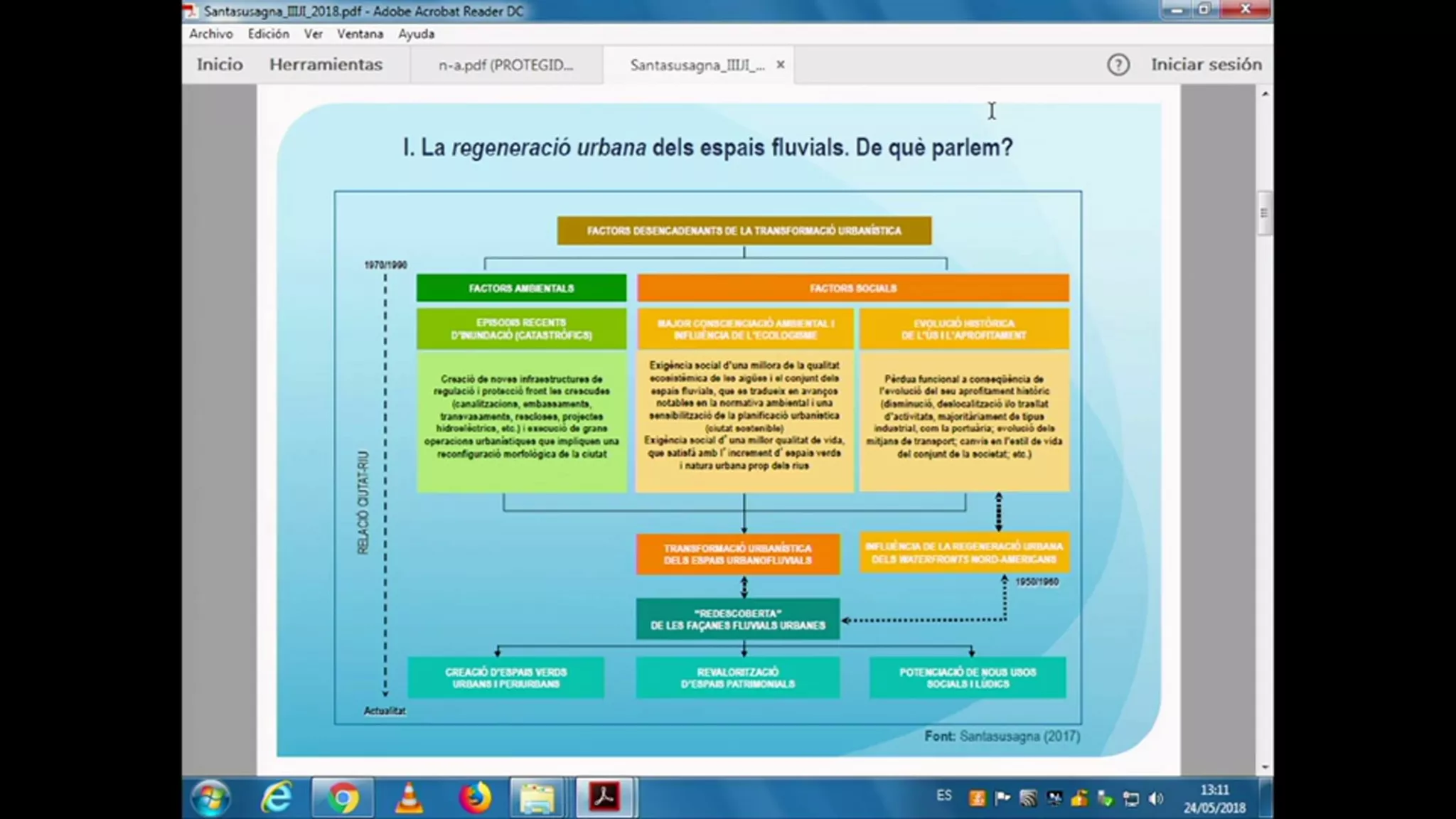The image size is (1456, 819).
Task: Click the volume speaker tray icon
Action: (x=1157, y=798)
